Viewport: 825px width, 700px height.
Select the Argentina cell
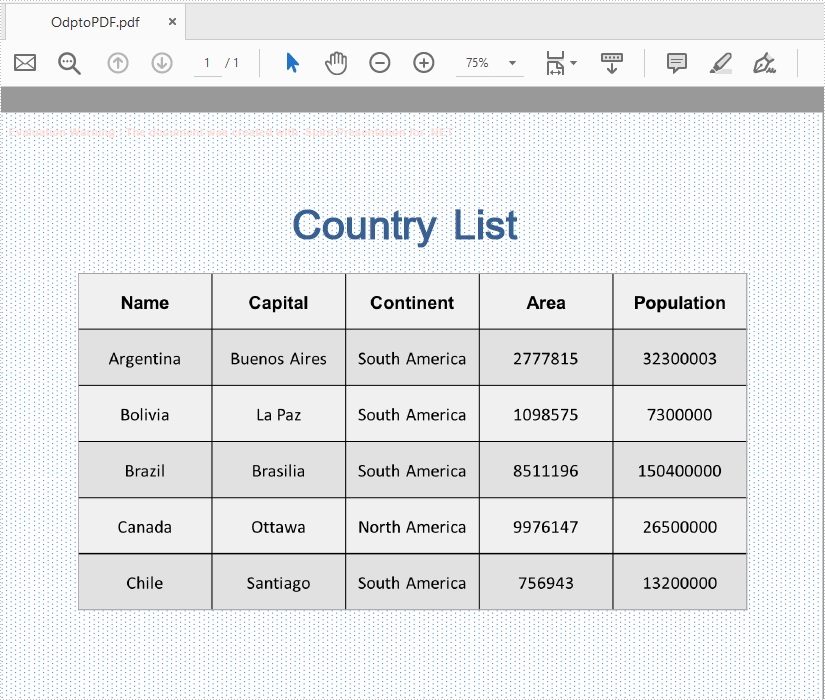click(145, 358)
